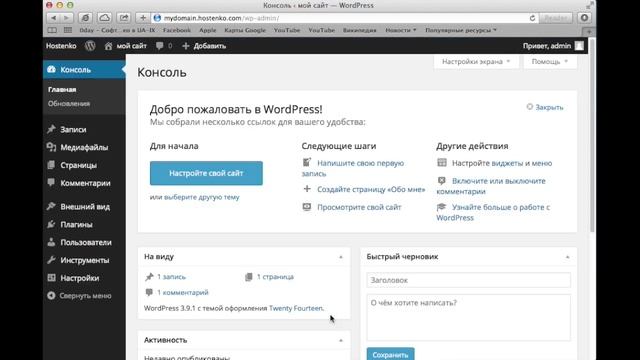
Task: Open the Новости bookmarks dropdown
Action: click(400, 30)
